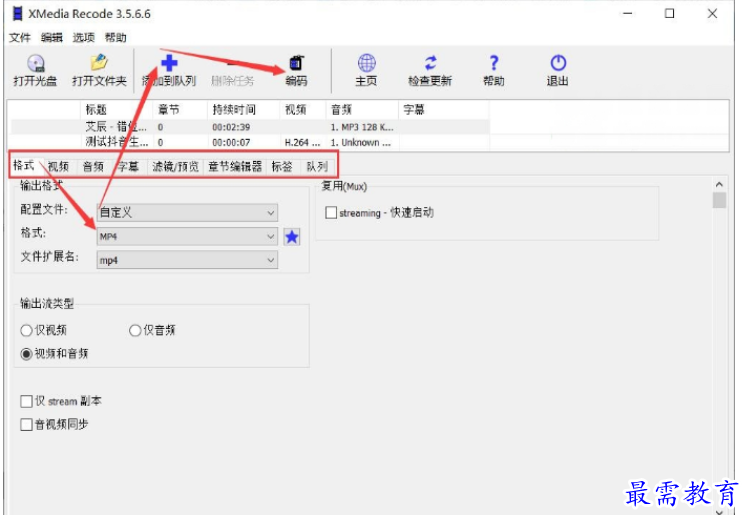Click the Add to Queue (添加到队列) plus icon
Image resolution: width=747 pixels, height=525 pixels.
[169, 64]
